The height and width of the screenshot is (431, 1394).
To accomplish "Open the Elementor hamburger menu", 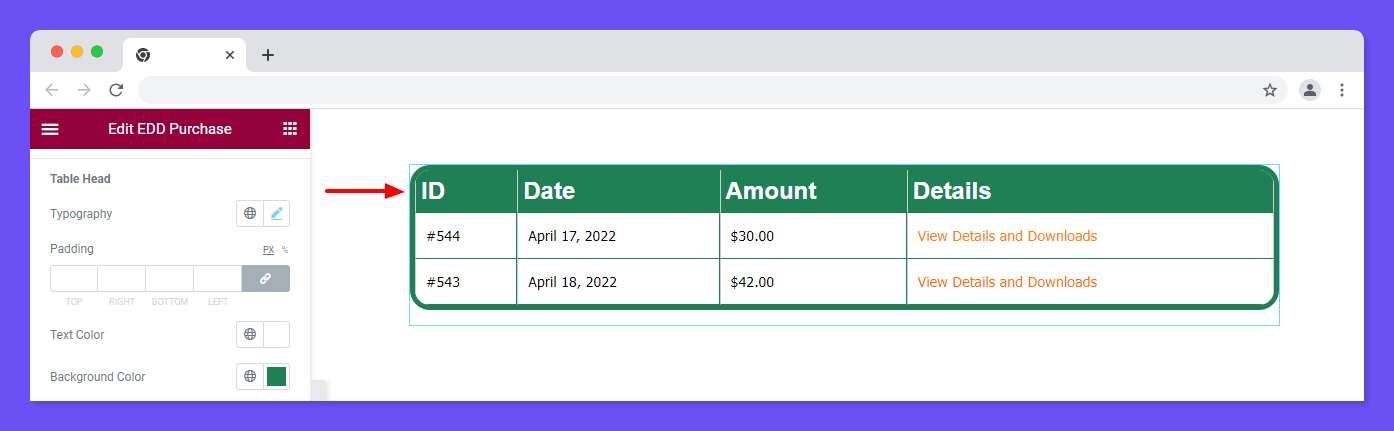I will tap(50, 129).
